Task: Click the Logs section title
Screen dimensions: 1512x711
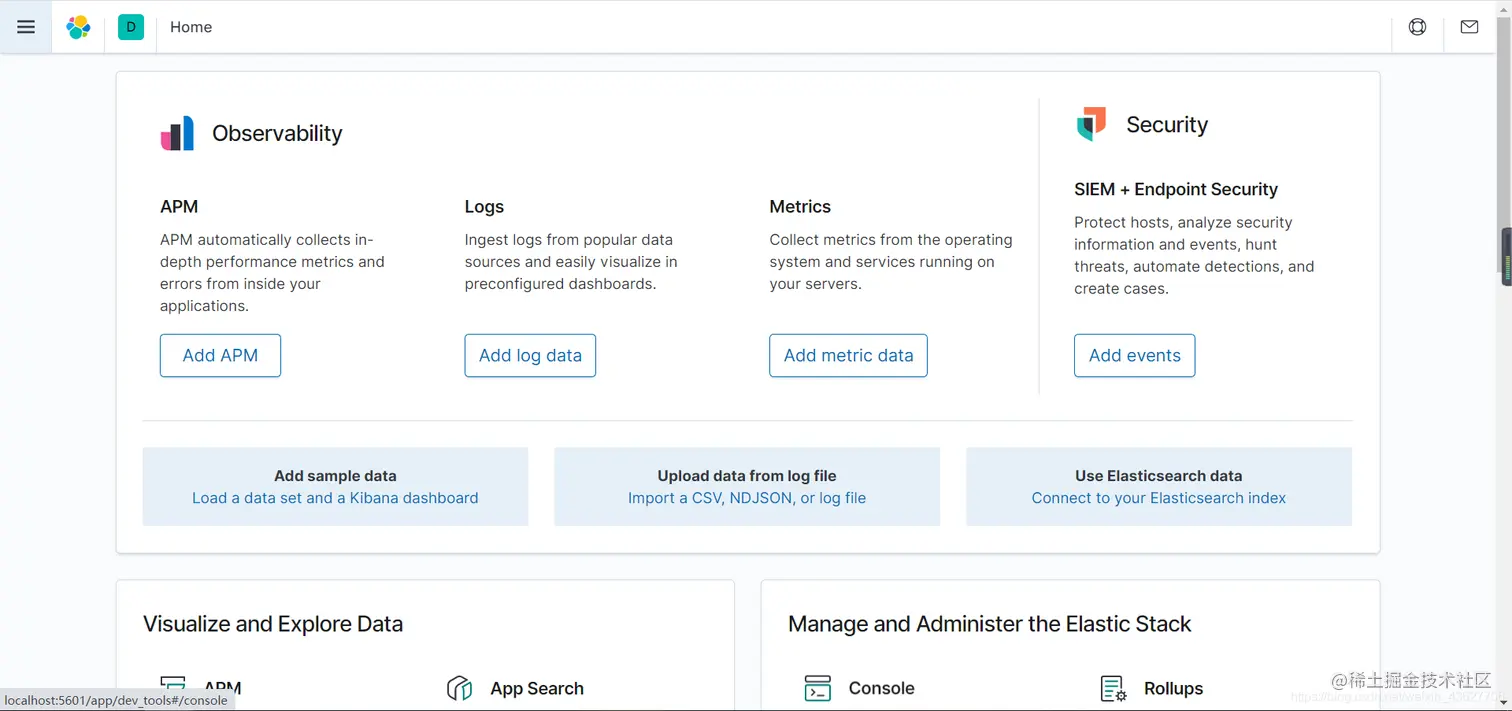Action: click(484, 206)
